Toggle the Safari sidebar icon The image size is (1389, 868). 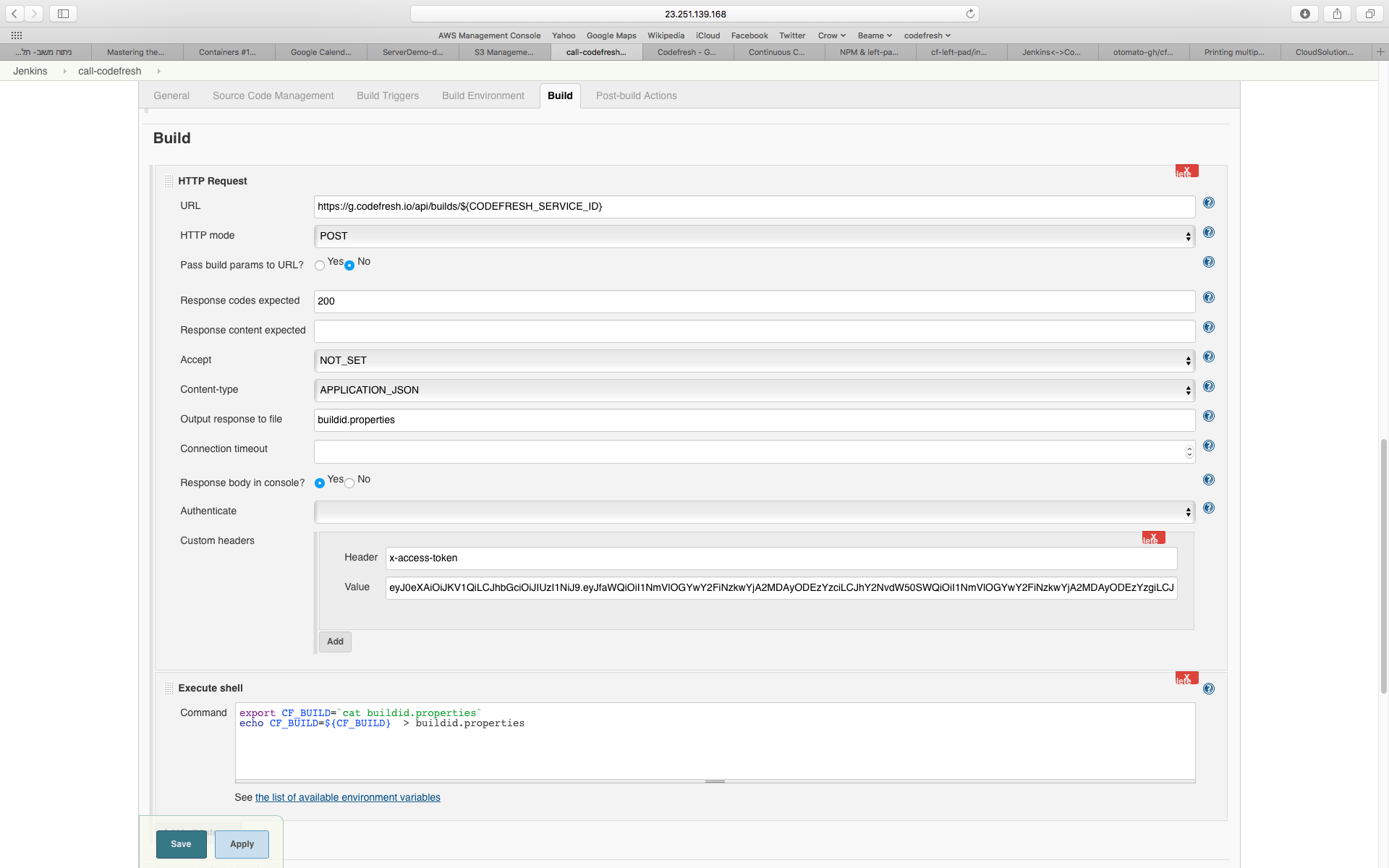[63, 14]
